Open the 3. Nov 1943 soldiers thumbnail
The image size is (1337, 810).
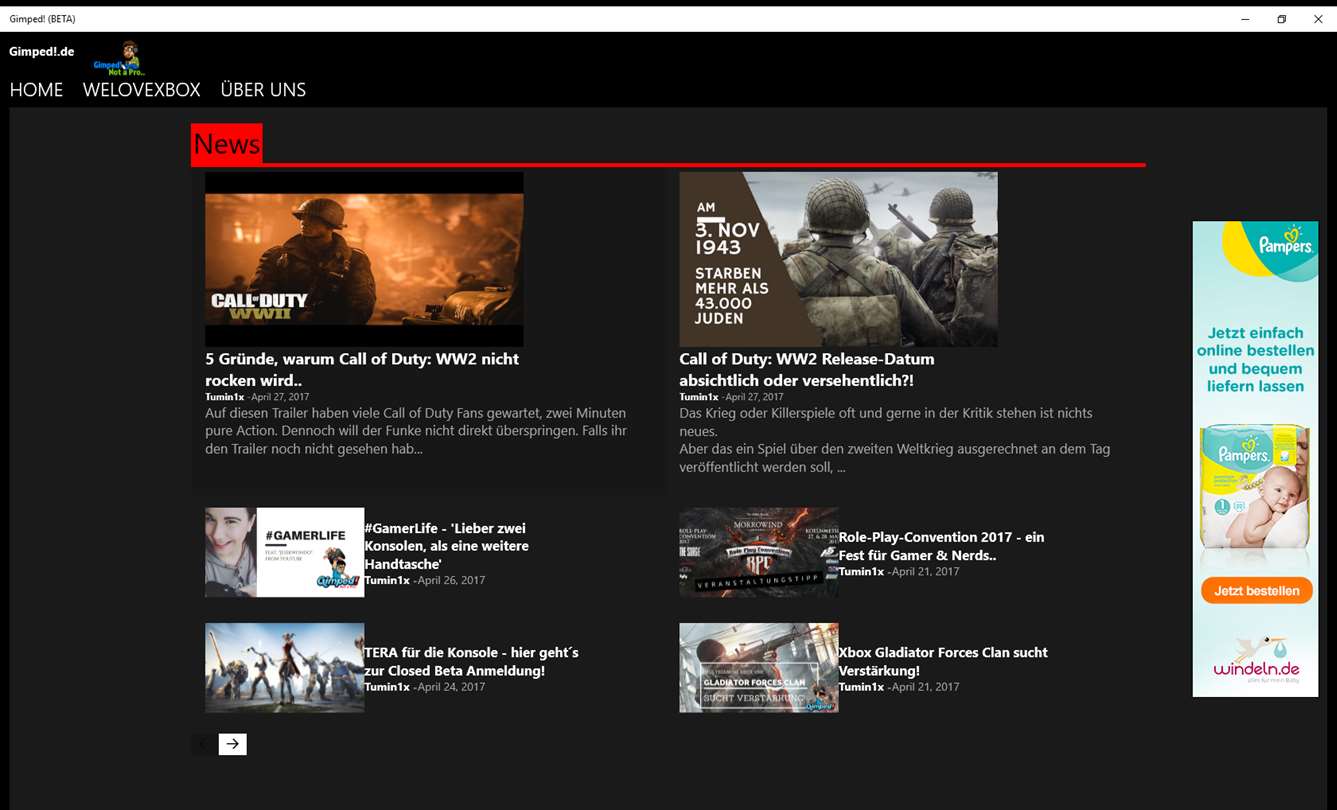coord(838,259)
